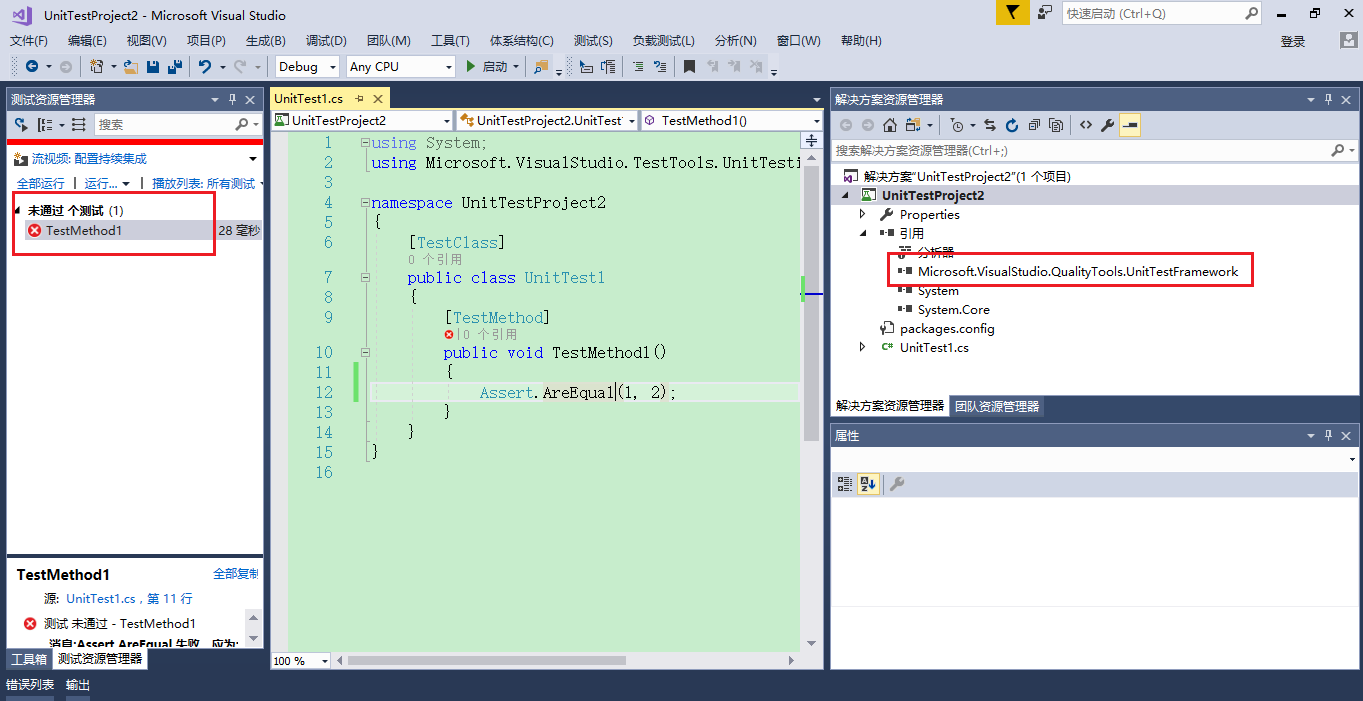Click the 运行... link in Test Explorer
Screen dimensions: 1363x701
click(x=101, y=184)
